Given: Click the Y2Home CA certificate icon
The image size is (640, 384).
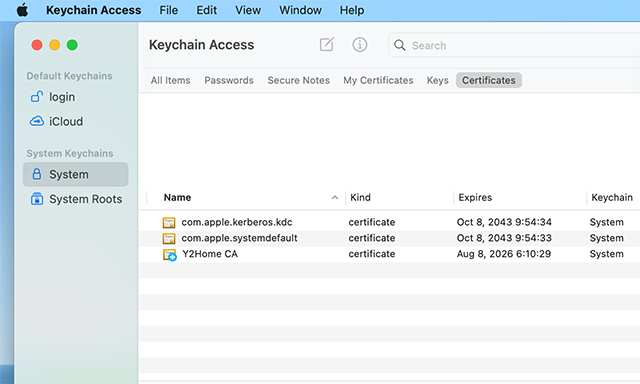Looking at the screenshot, I should pos(169,255).
